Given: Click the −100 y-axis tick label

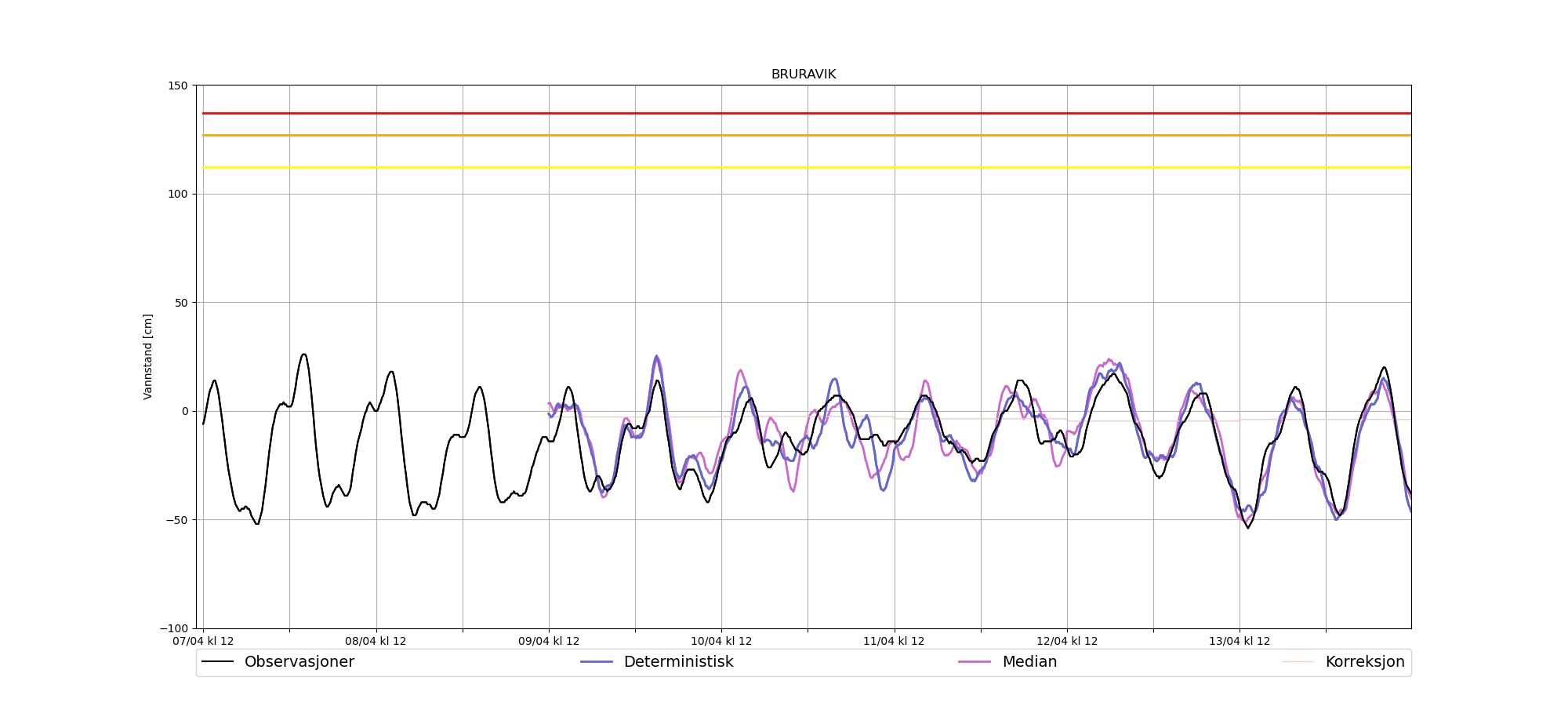Looking at the screenshot, I should click(175, 628).
